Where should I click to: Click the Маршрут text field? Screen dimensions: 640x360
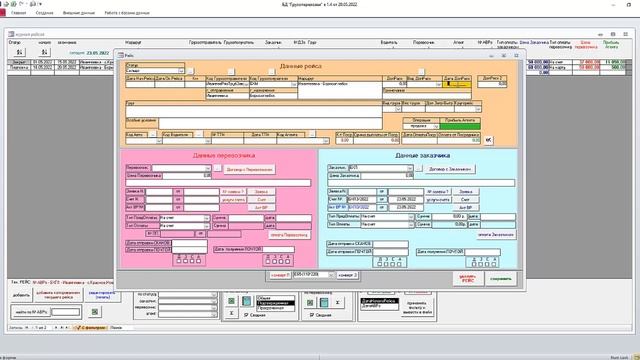point(340,89)
